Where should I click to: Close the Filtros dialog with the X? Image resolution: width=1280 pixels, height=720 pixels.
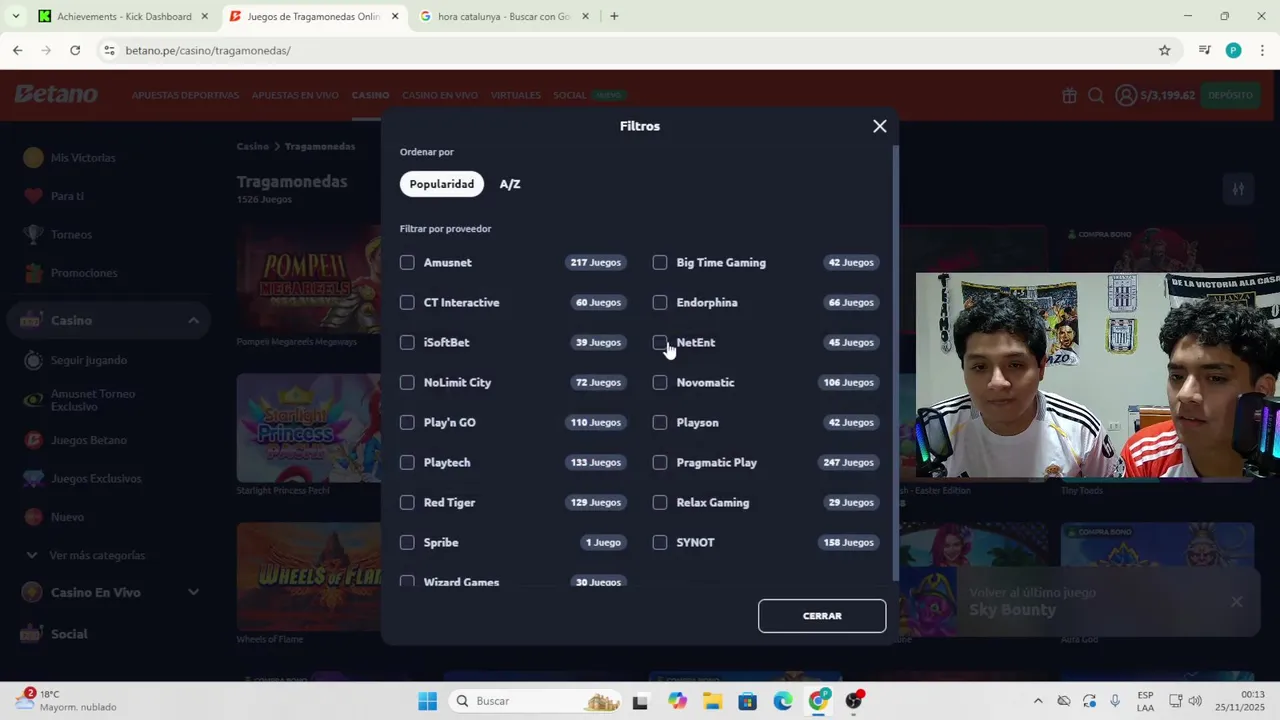(x=880, y=126)
